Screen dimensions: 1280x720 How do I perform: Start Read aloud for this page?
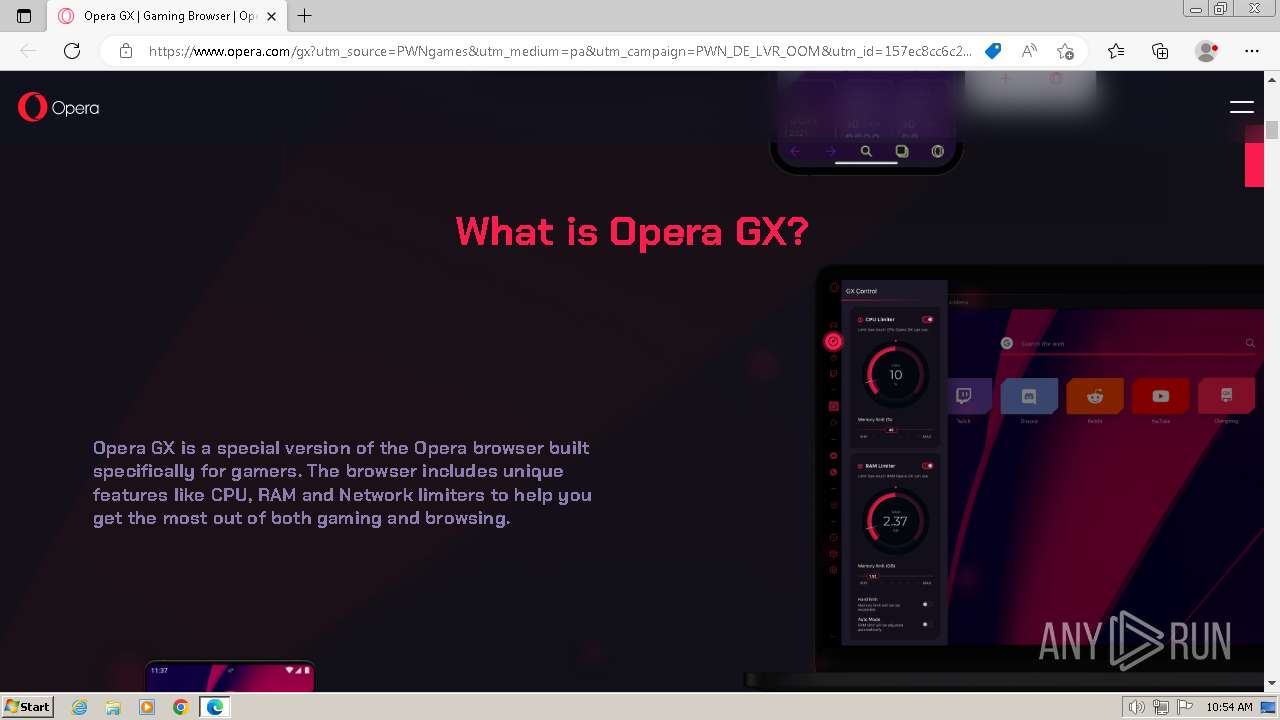coord(1029,51)
